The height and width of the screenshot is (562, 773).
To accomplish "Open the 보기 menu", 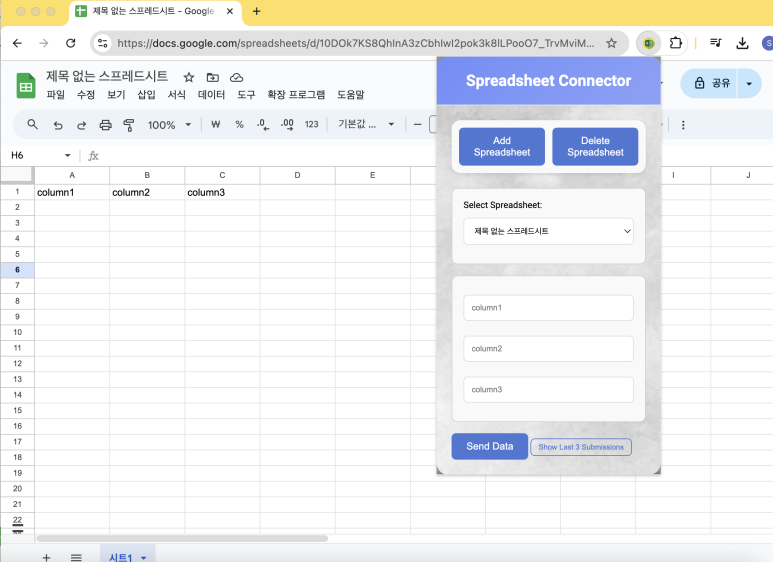I will 116,95.
